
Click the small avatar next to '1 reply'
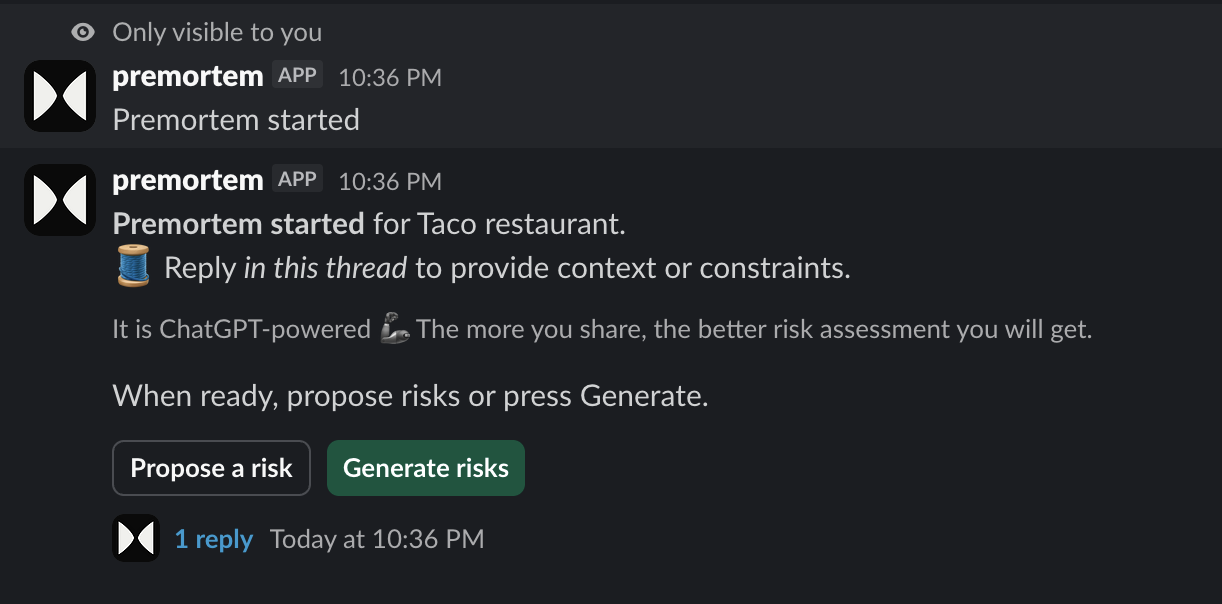click(136, 538)
